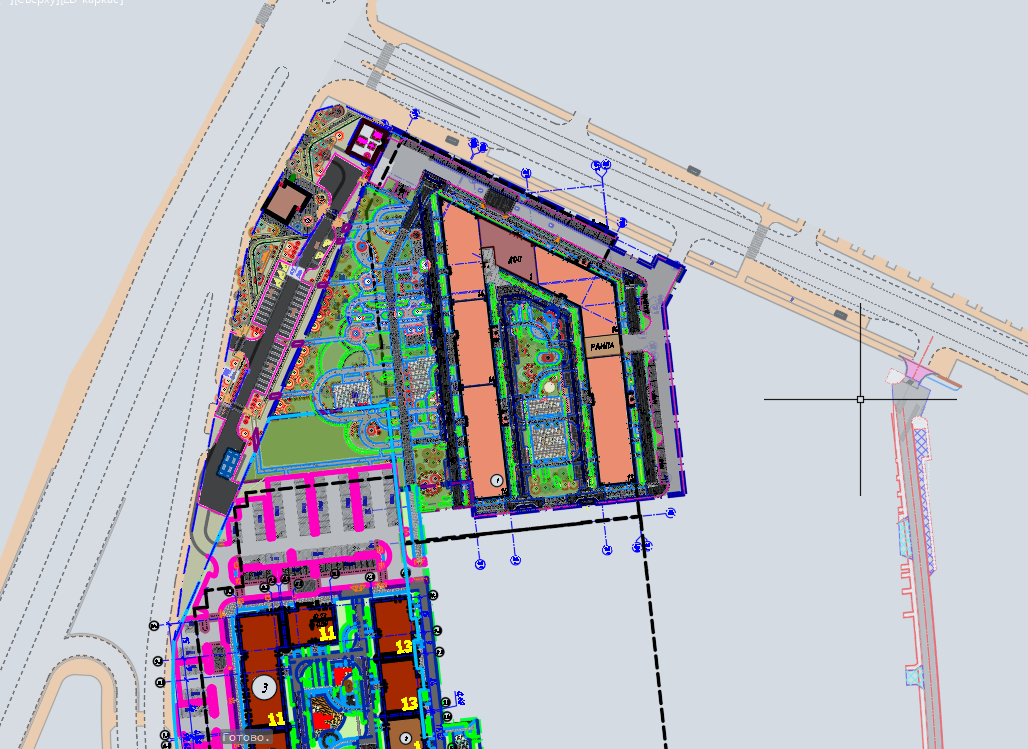Select the lower yellow 13 label
The image size is (1028, 749).
[409, 703]
